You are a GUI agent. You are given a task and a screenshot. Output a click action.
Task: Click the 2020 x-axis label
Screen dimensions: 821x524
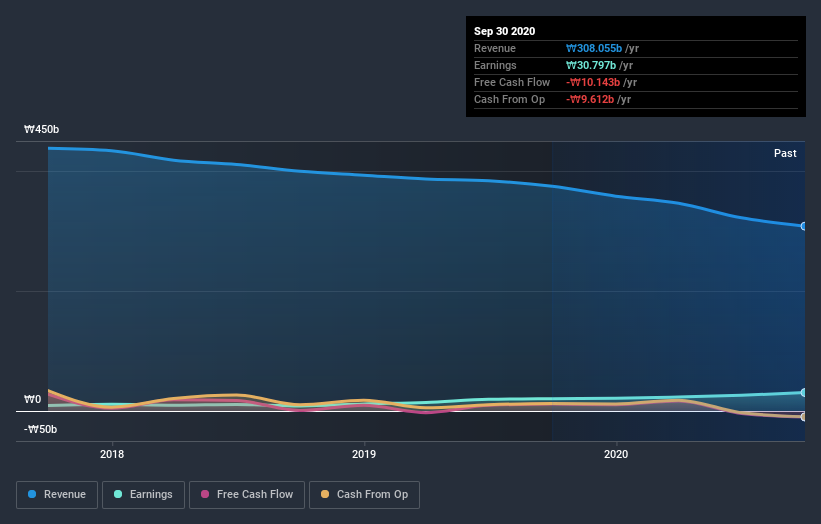tap(616, 454)
